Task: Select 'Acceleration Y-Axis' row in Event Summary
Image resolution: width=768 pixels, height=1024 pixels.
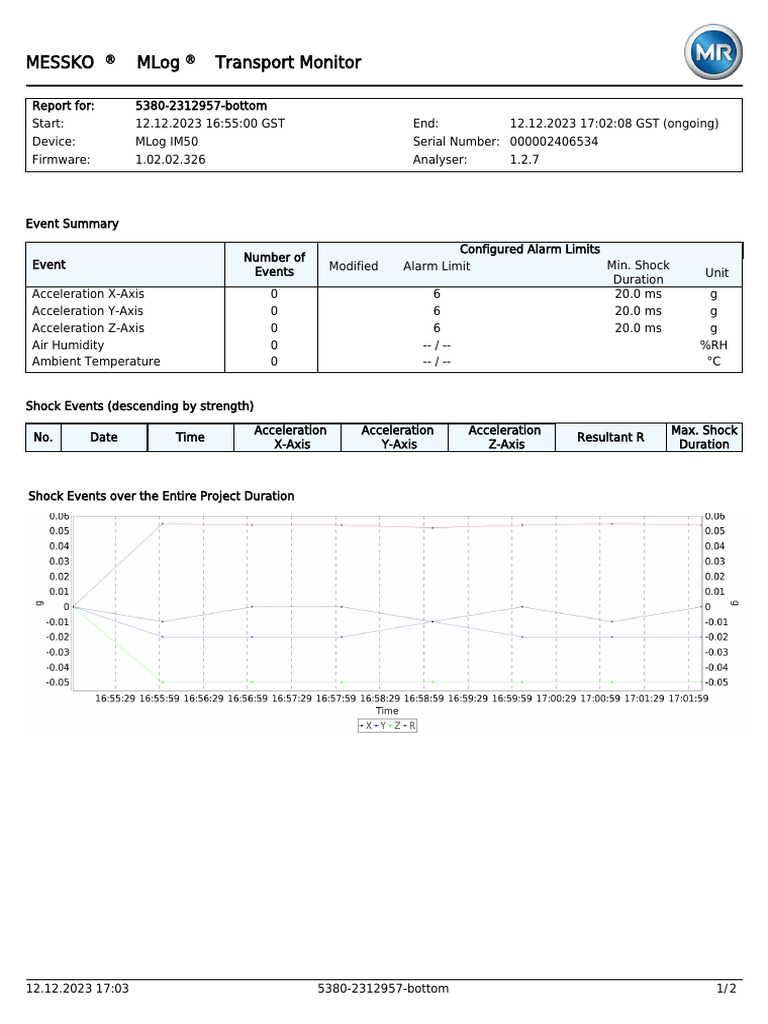Action: click(x=384, y=311)
